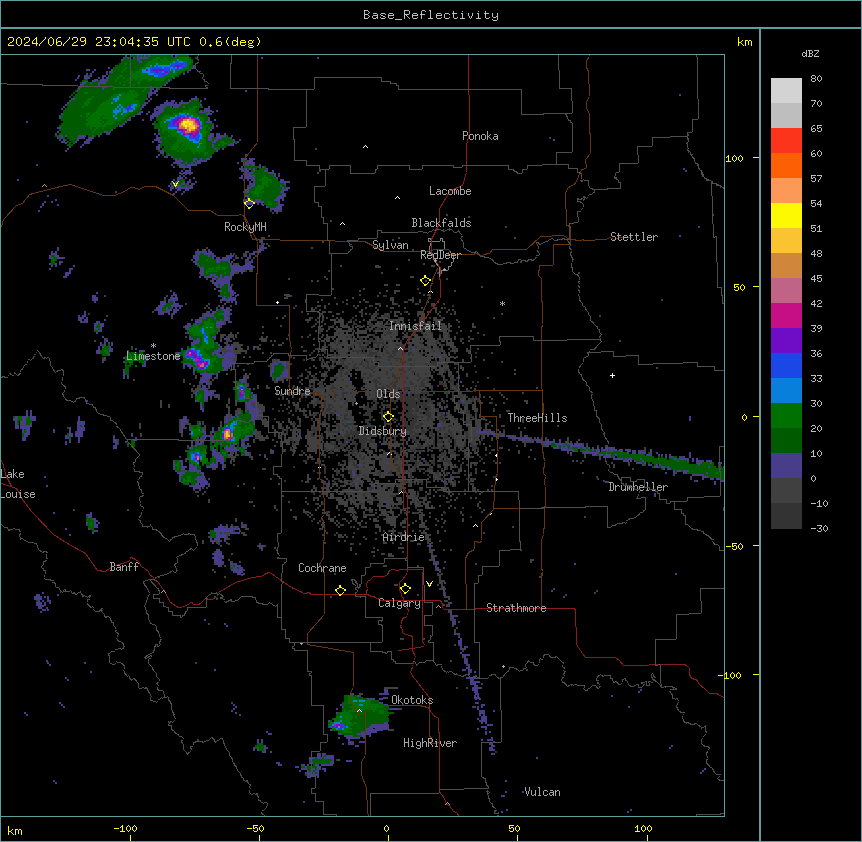
Task: Select the magenta 42 dBZ color swatch
Action: [786, 315]
